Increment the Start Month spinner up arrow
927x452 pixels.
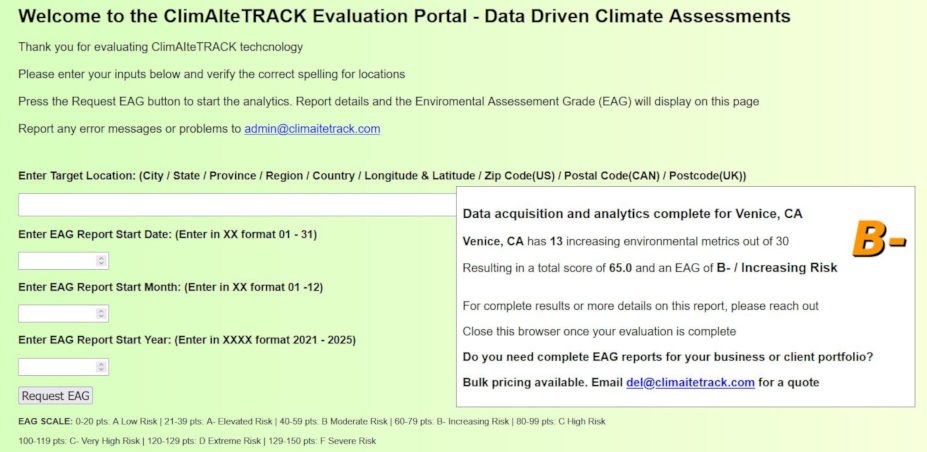pos(101,311)
